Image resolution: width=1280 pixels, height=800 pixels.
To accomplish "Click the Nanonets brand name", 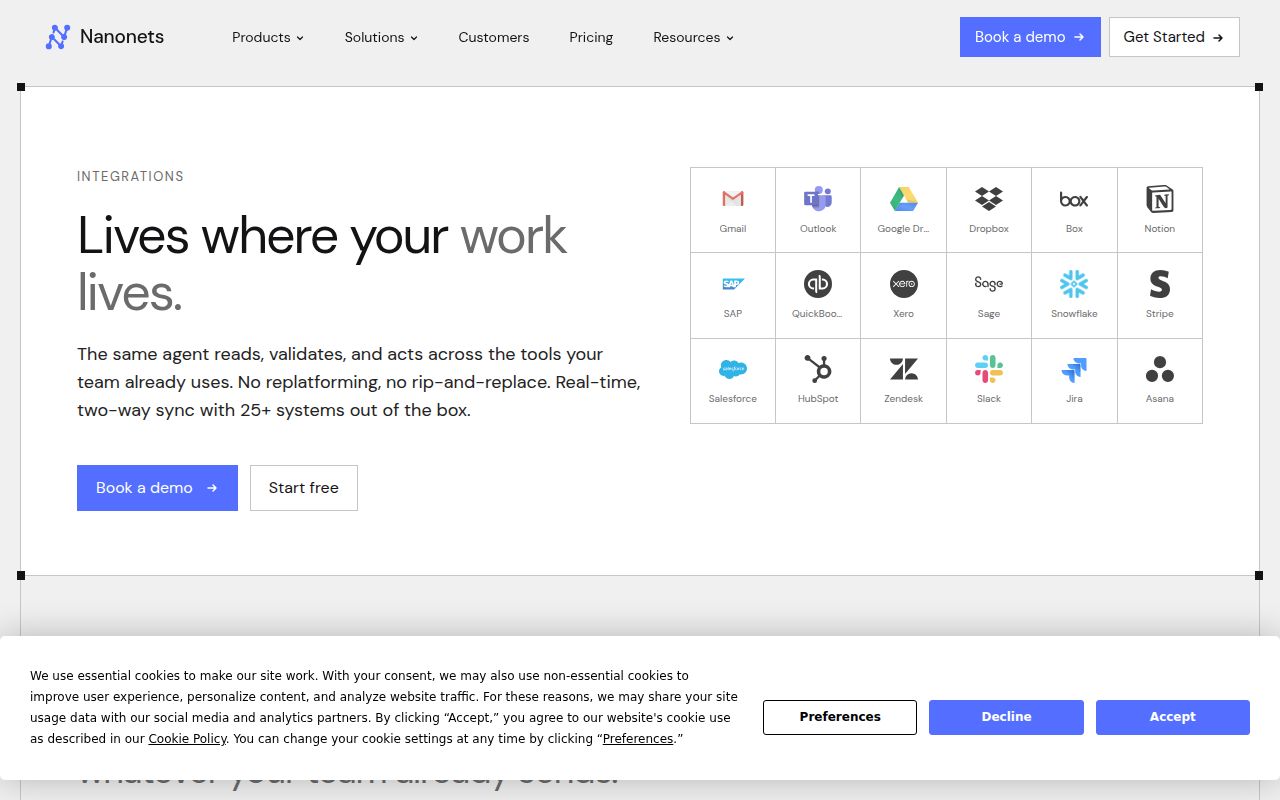I will (x=122, y=37).
